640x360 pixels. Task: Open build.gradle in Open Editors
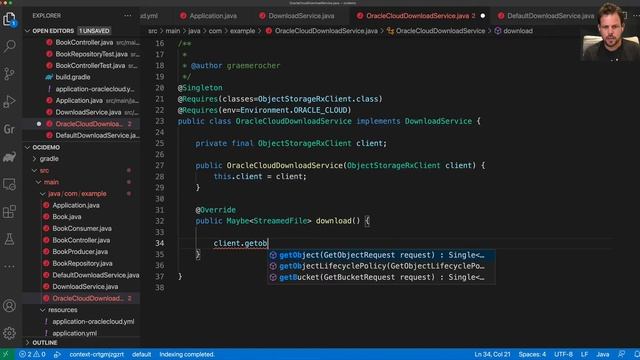pos(73,77)
